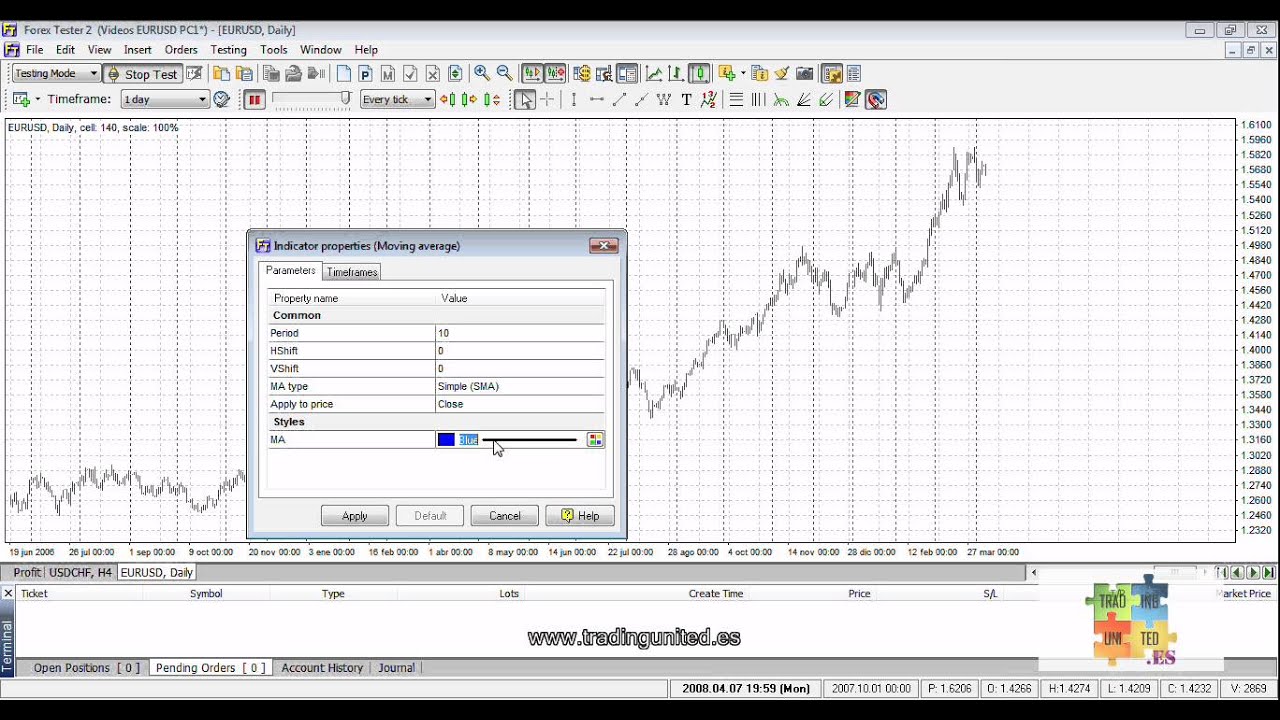
Task: Click the shapes drawing tool icon
Action: pos(852,99)
